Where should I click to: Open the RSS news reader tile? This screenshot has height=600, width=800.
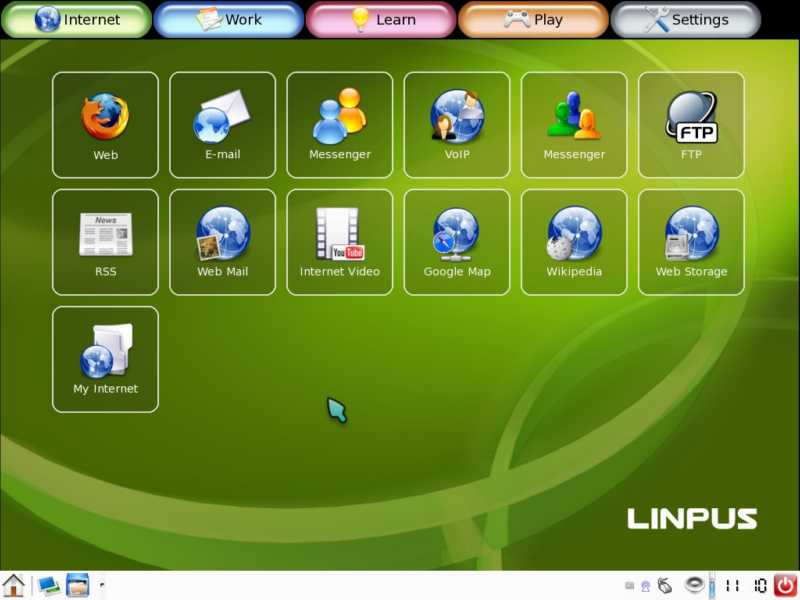point(105,242)
